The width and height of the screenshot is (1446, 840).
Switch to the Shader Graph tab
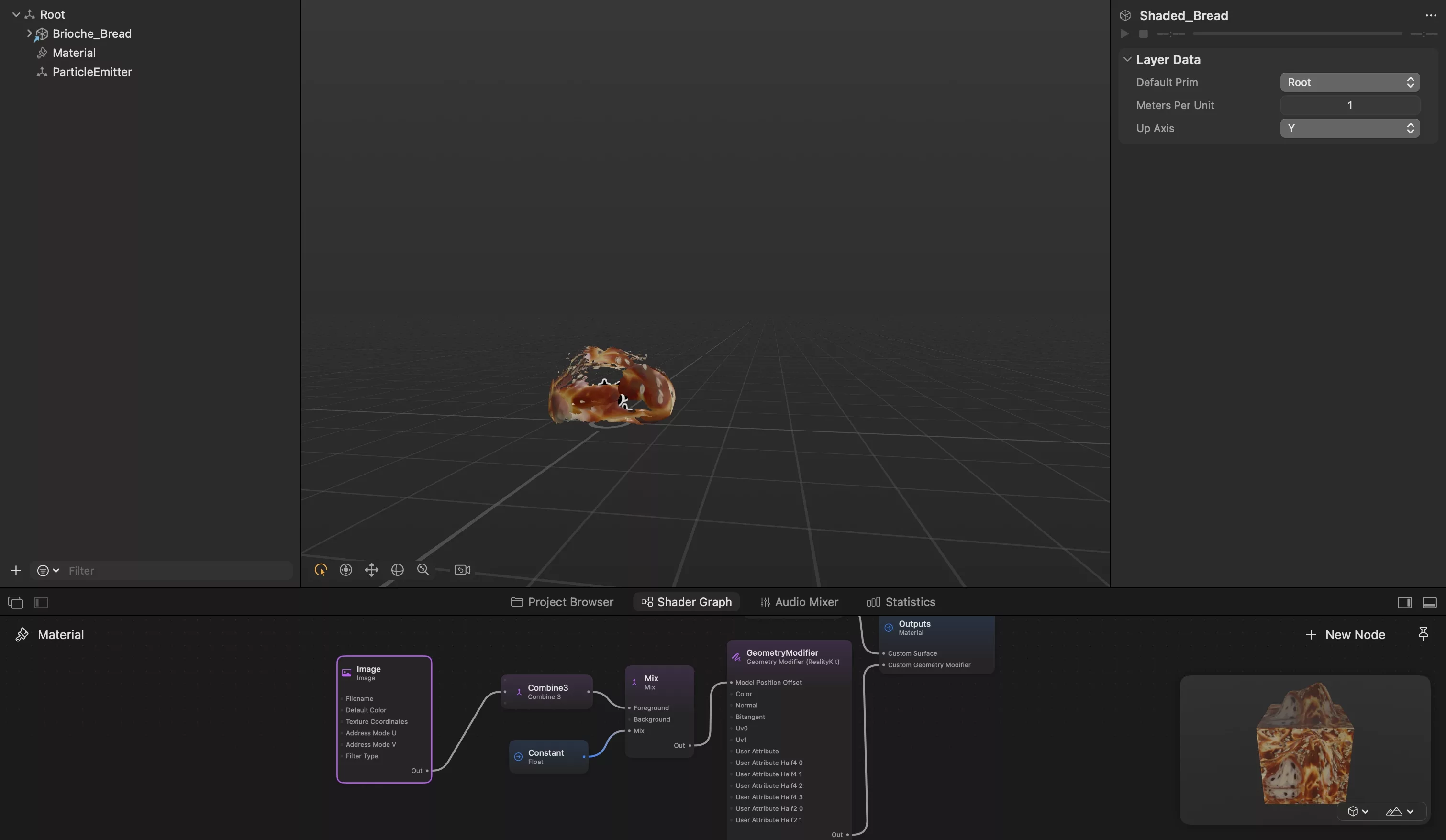coord(686,602)
